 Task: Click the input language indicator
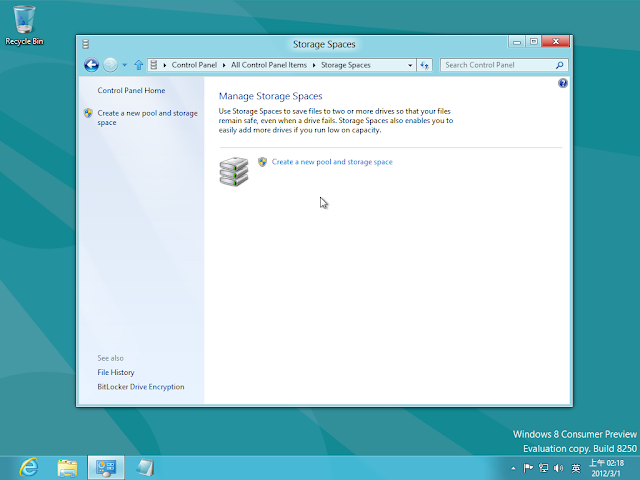576,468
